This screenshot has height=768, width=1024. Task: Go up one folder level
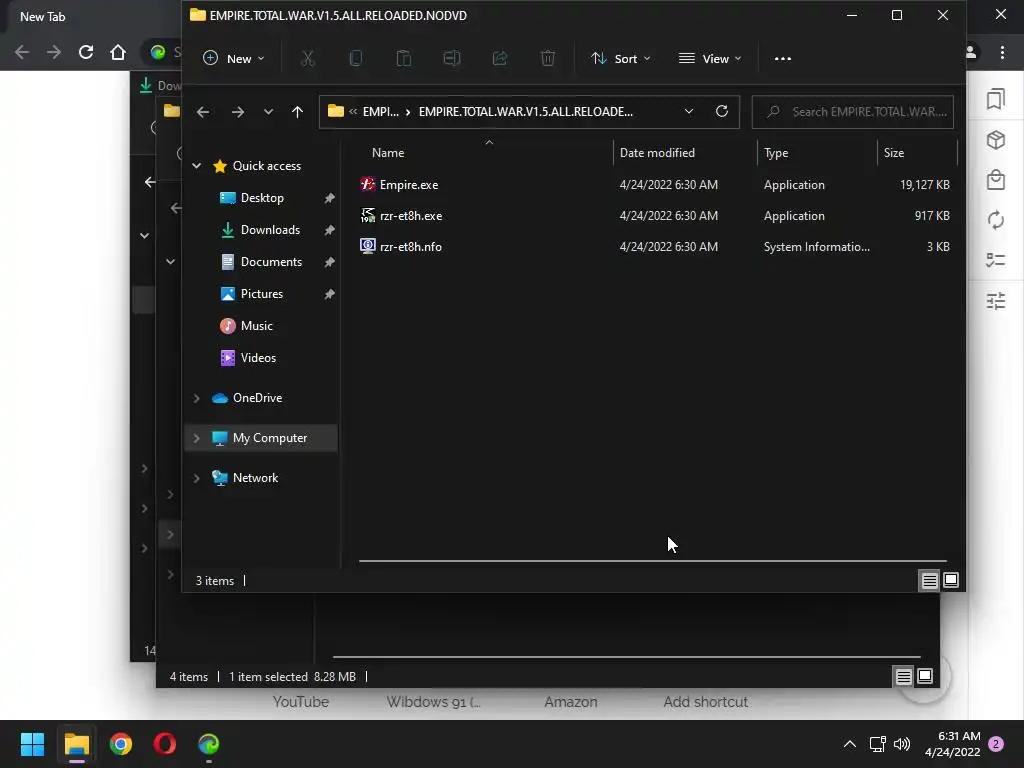[297, 112]
